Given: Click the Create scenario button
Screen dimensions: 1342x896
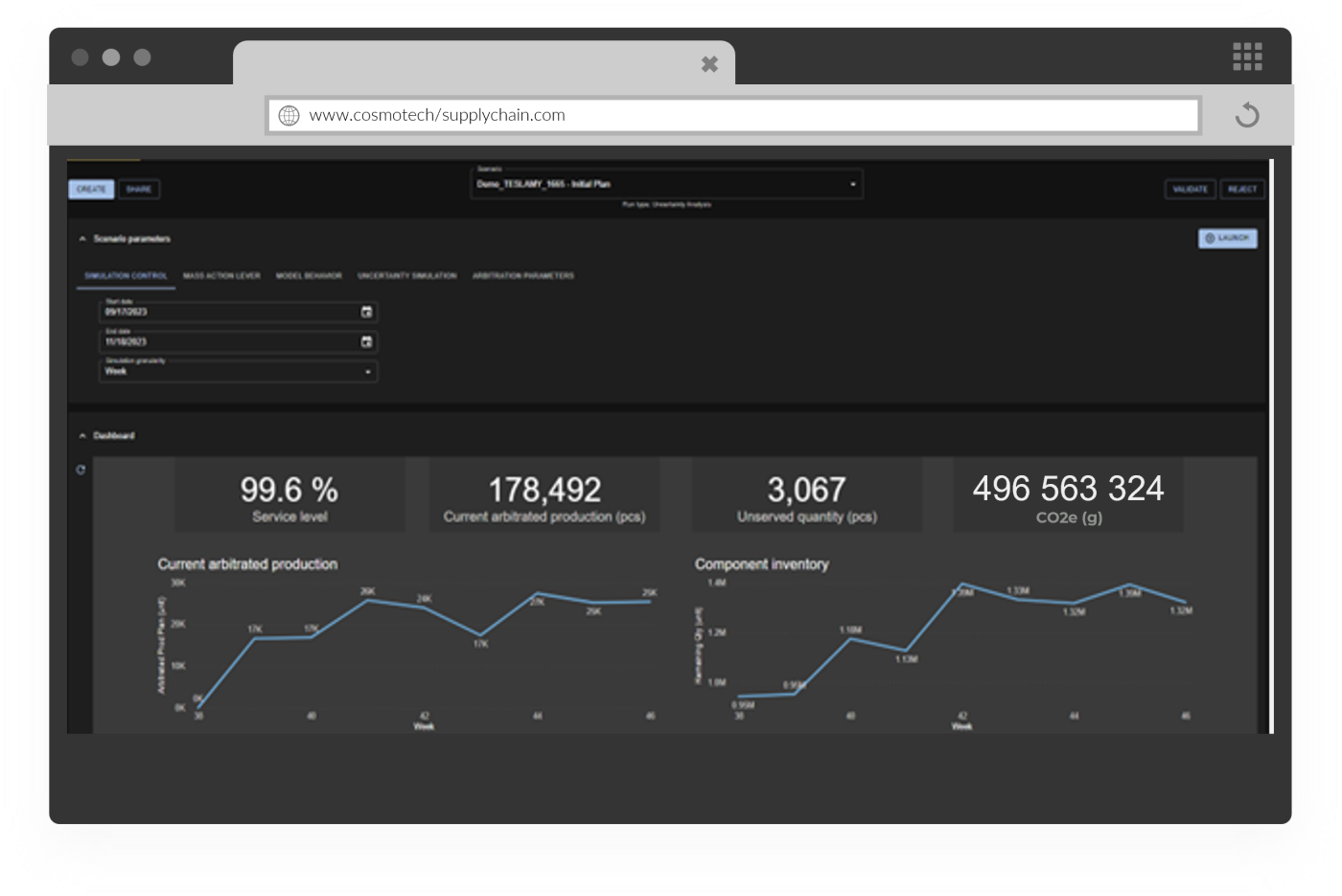Looking at the screenshot, I should pos(91,190).
